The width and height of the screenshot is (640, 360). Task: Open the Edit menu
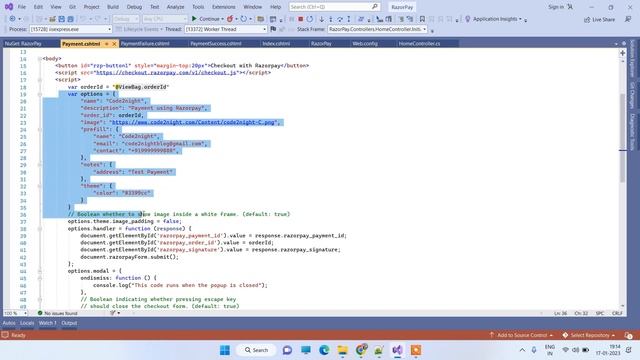pyautogui.click(x=38, y=7)
